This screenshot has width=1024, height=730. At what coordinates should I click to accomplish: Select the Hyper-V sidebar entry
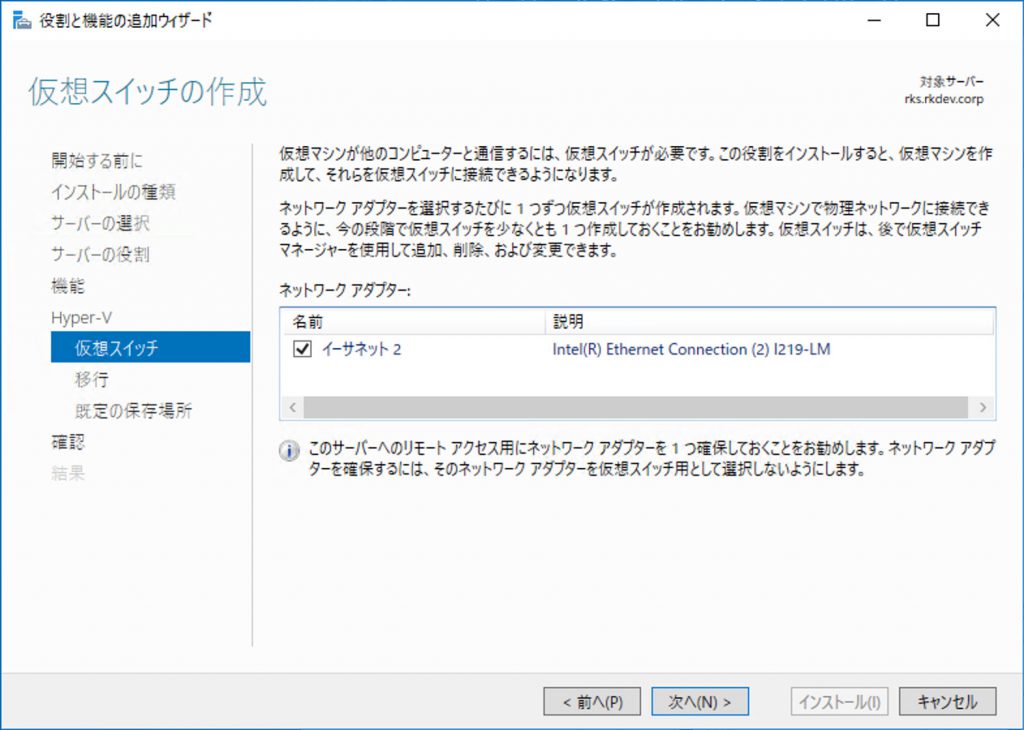coord(82,317)
